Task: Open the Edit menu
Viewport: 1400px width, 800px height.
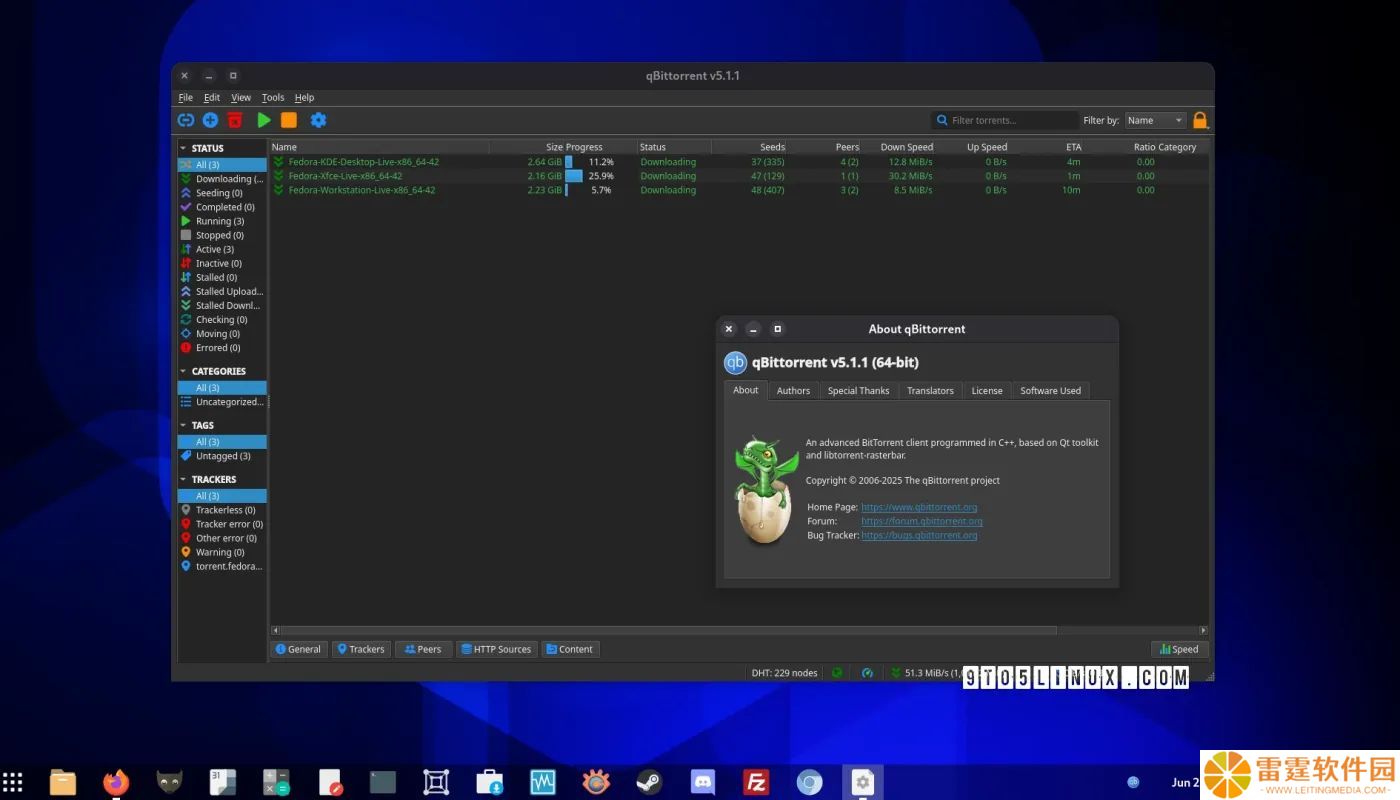Action: point(212,98)
